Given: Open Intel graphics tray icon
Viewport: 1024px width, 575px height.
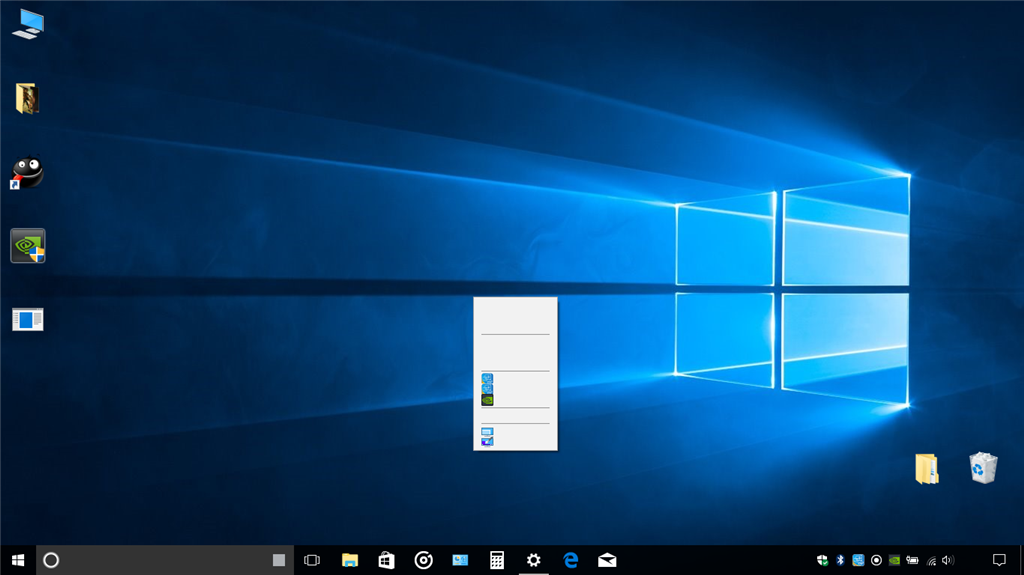Looking at the screenshot, I should 858,560.
